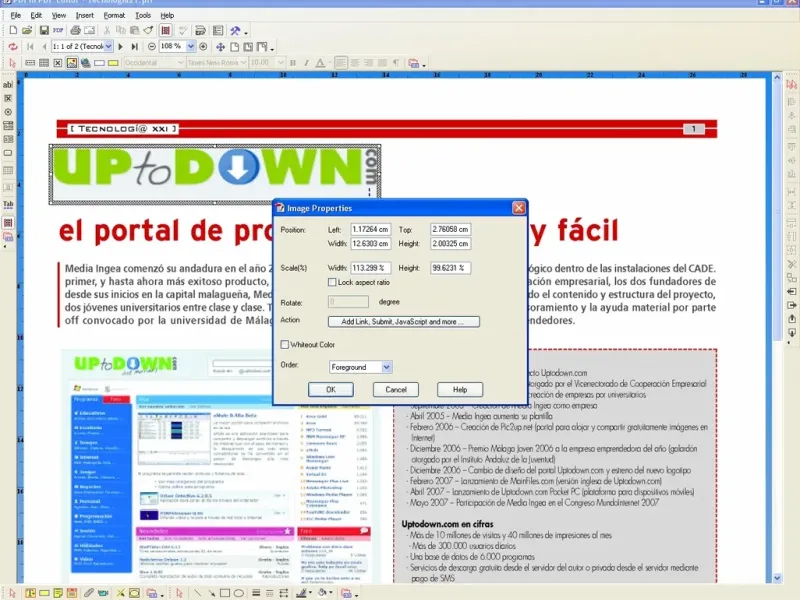Expand the line color pen dropdown in bottom toolbar
Screen dimensions: 800x600
(311, 593)
